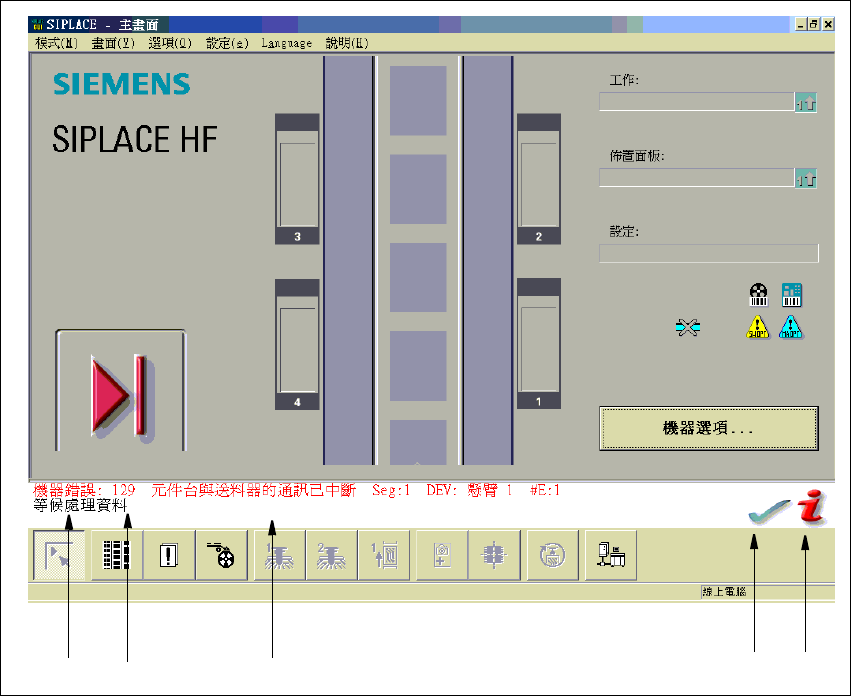851x696 pixels.
Task: Open the station computer network icon
Action: click(611, 555)
